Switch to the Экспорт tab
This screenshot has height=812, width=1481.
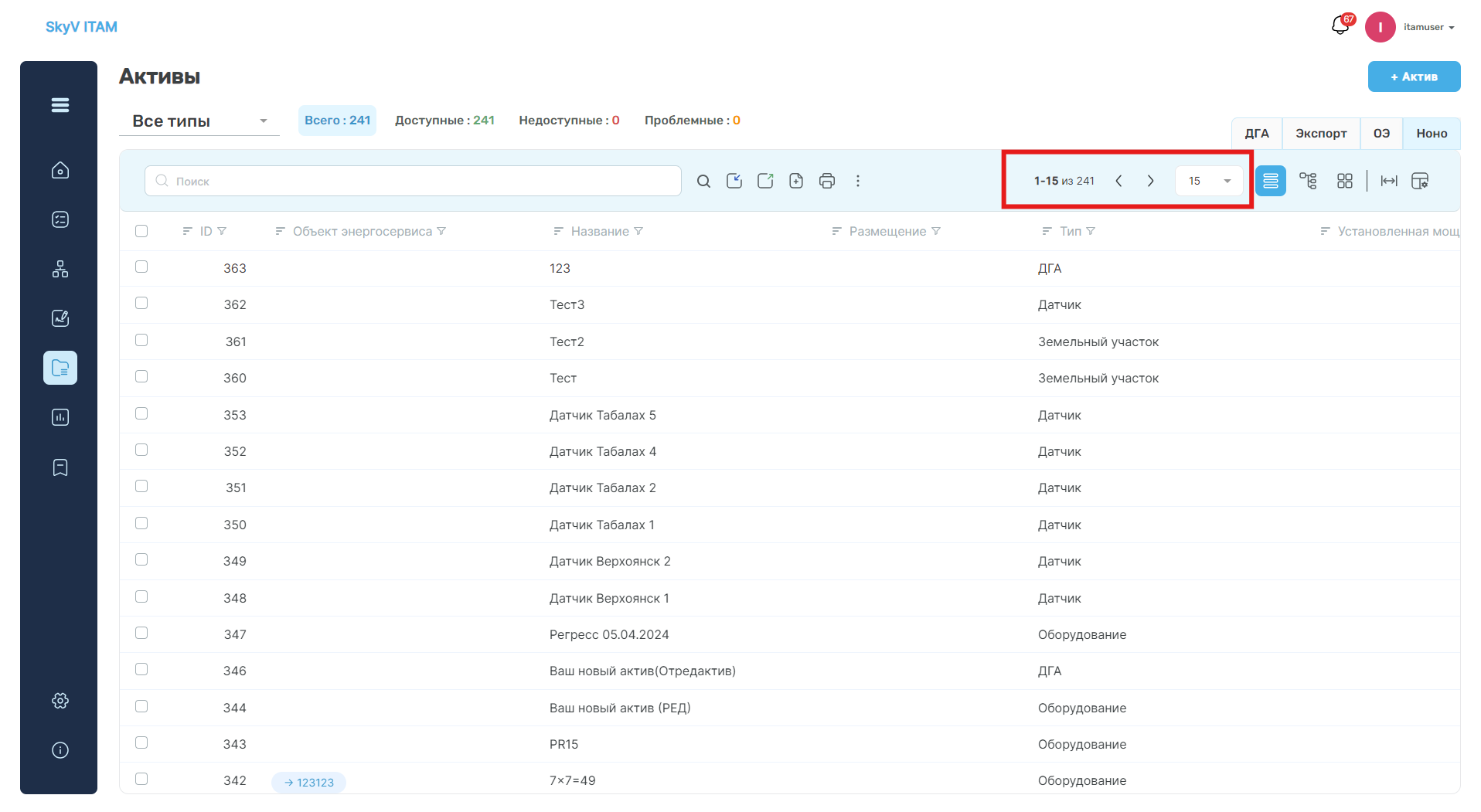[x=1321, y=133]
